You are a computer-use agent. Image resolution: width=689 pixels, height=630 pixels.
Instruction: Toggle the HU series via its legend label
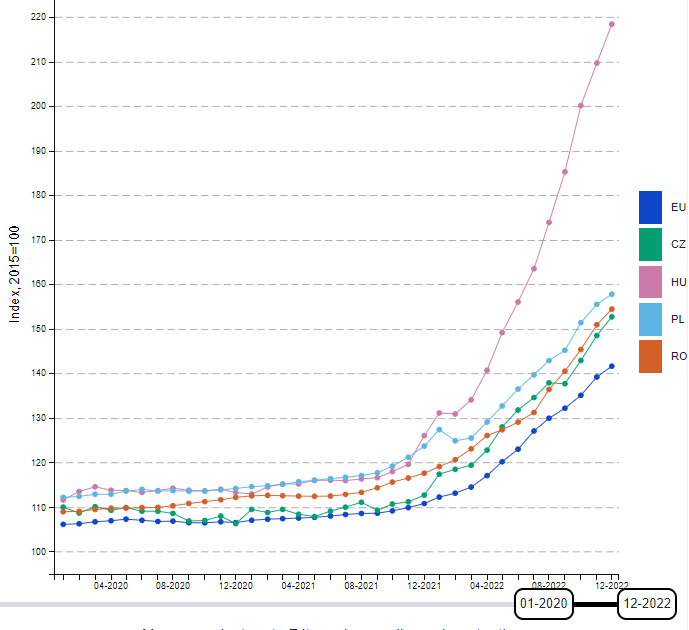pyautogui.click(x=678, y=282)
